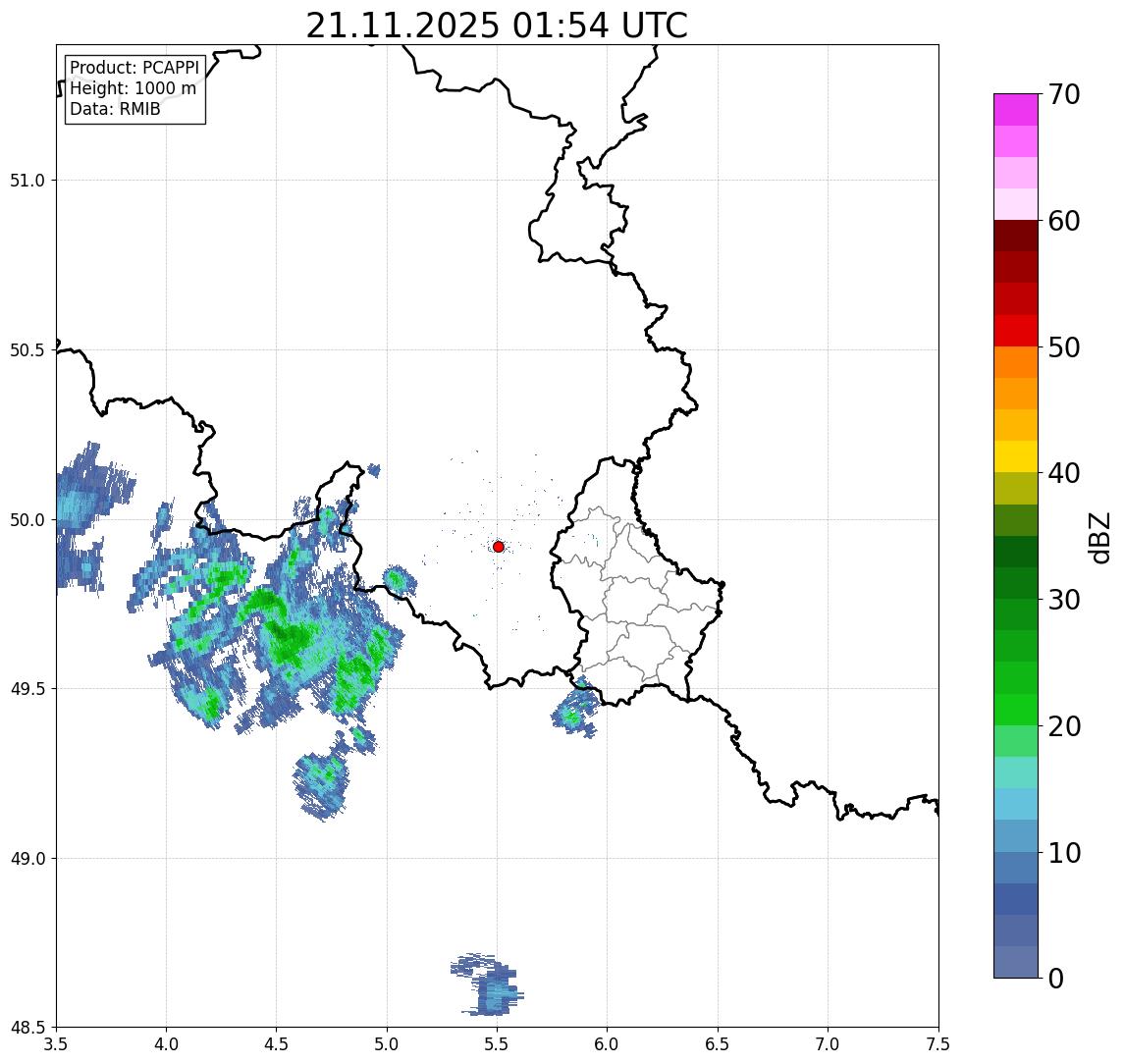Click the latitude axis label 51.0
This screenshot has width=1124, height=1064.
27,181
